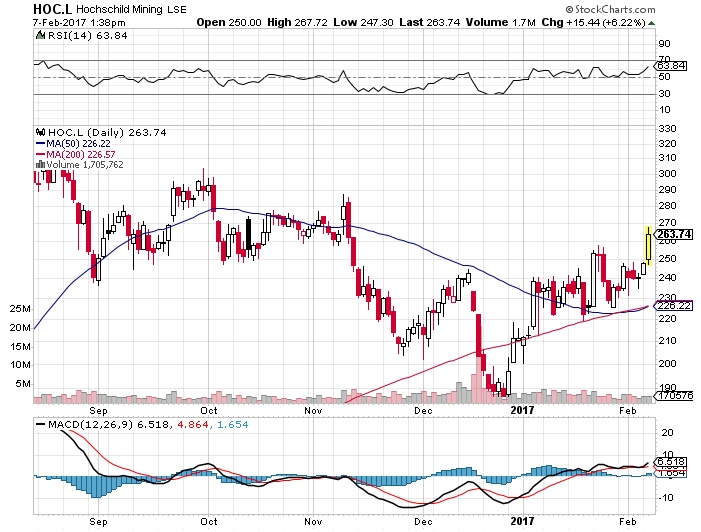Click the candlestick icon before HOC.L (Daily)
Viewport: 701px width, 532px height.
coord(40,132)
